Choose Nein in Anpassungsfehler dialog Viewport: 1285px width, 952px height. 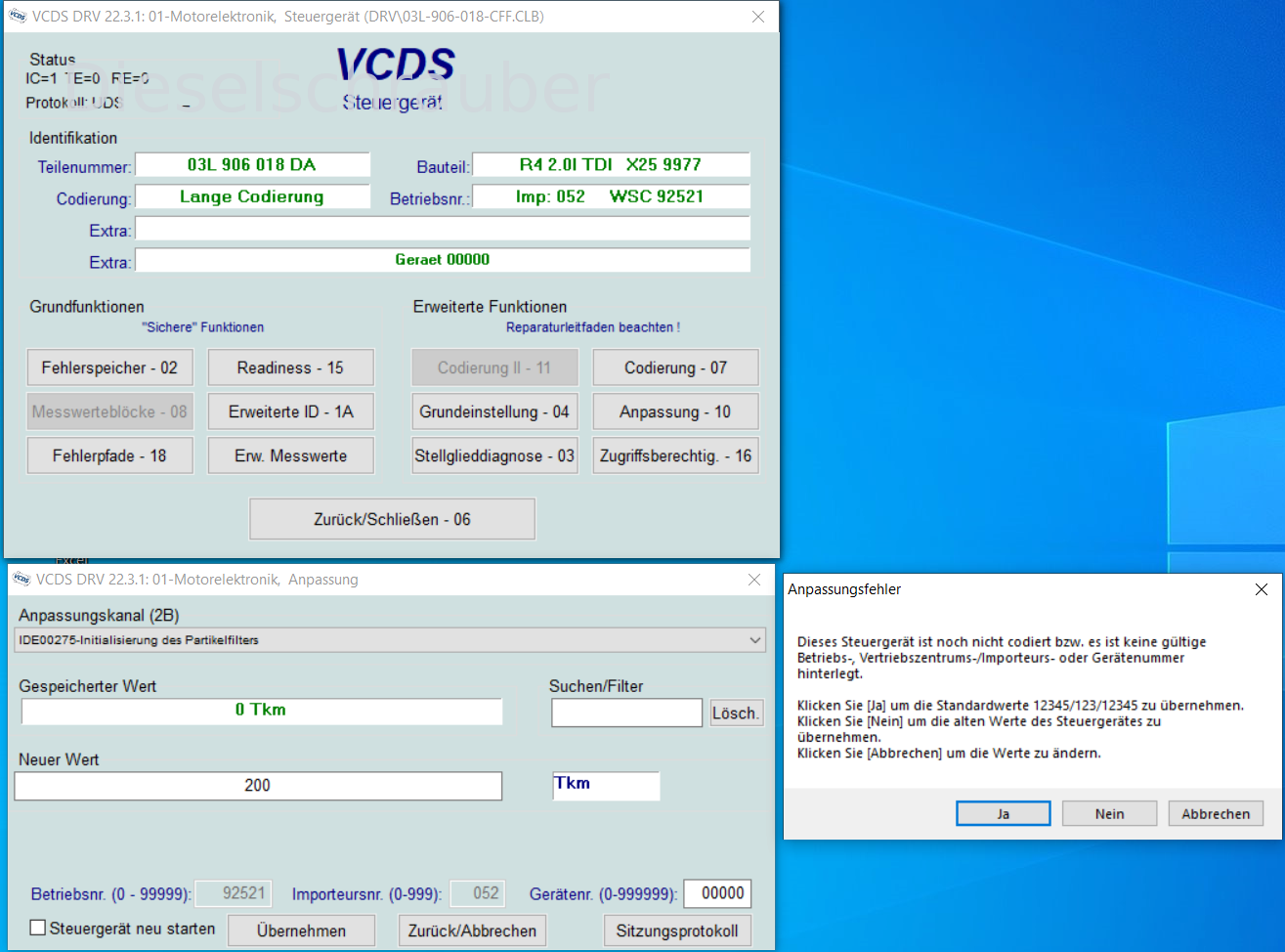tap(1109, 813)
